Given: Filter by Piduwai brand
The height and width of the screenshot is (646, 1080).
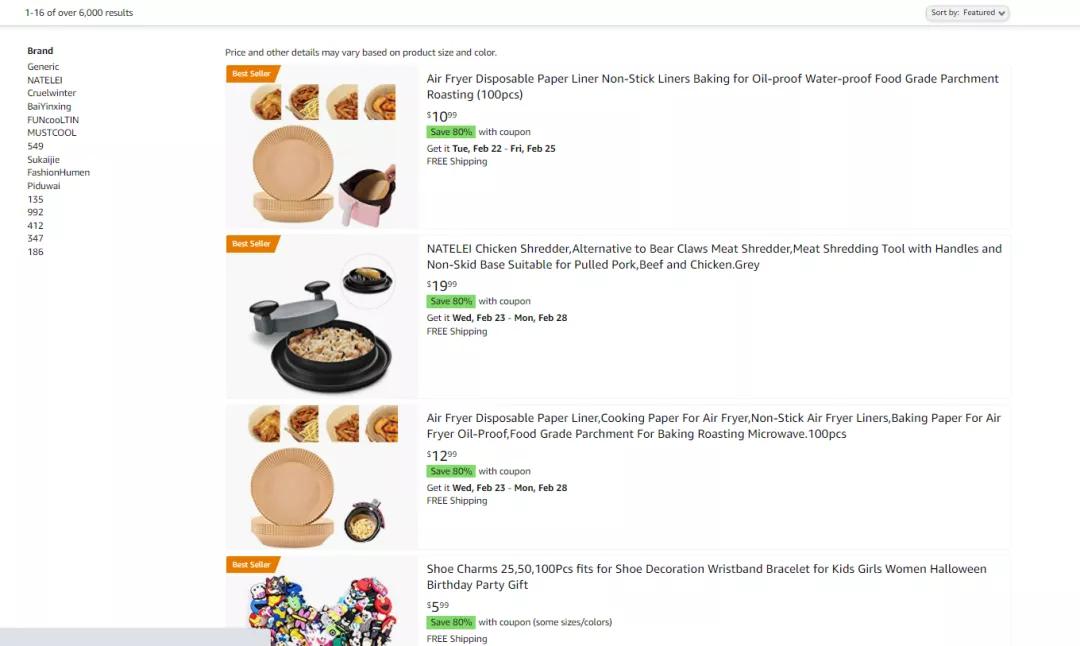Looking at the screenshot, I should pos(43,186).
